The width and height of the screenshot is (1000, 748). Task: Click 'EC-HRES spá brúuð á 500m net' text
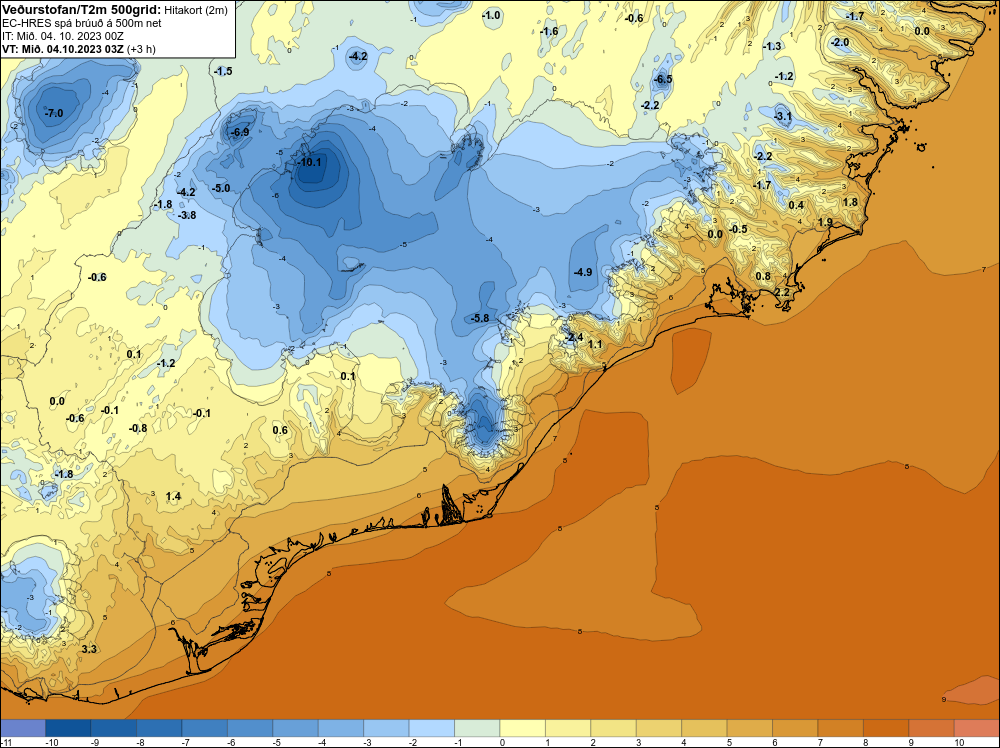tap(82, 23)
